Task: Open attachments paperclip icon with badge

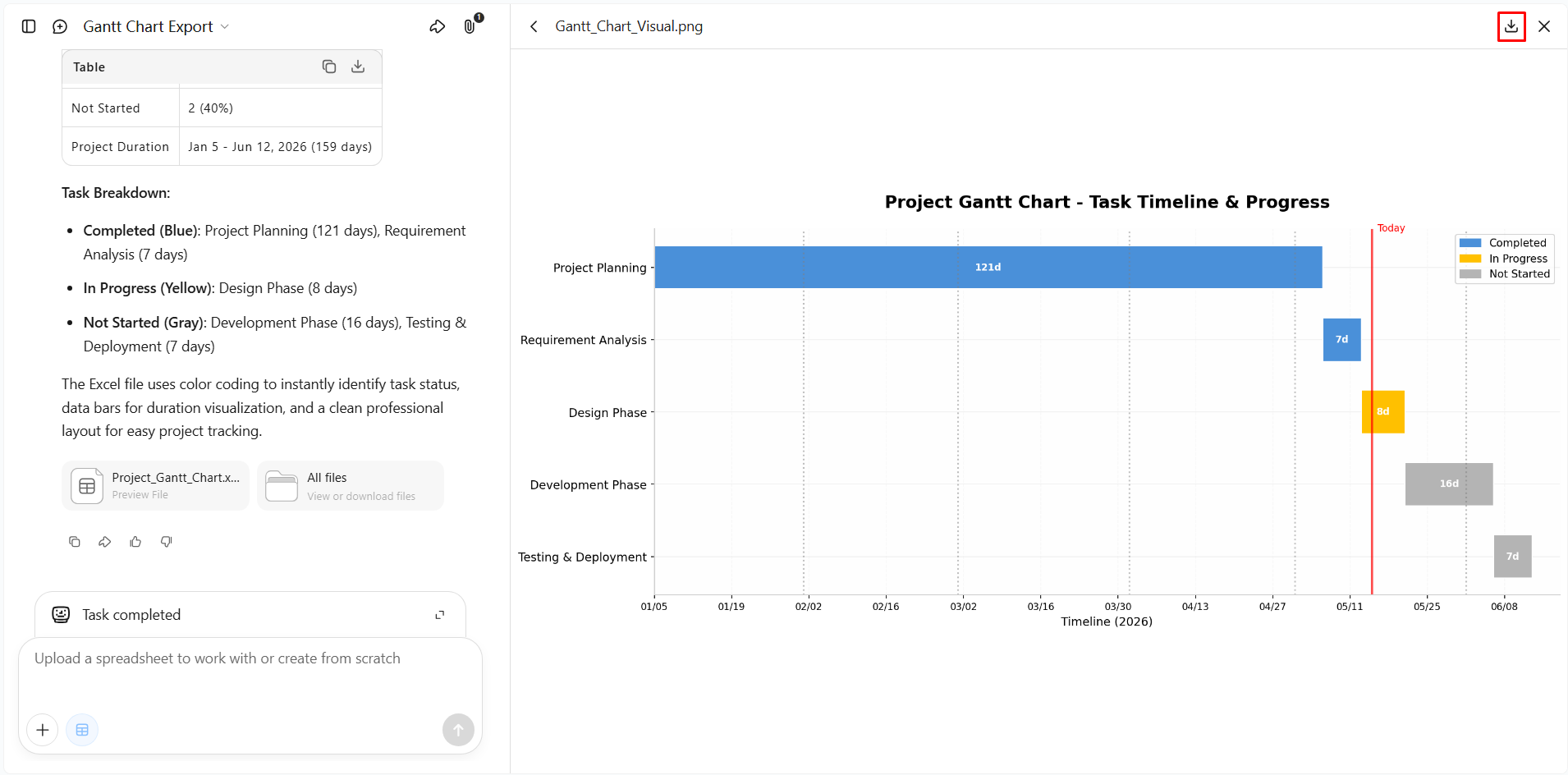Action: pos(471,25)
